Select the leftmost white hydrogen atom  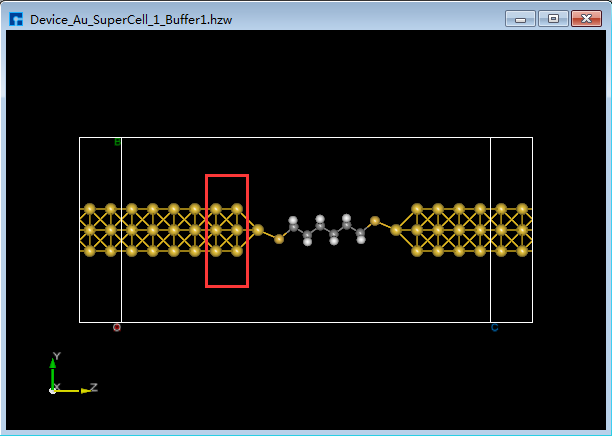293,219
